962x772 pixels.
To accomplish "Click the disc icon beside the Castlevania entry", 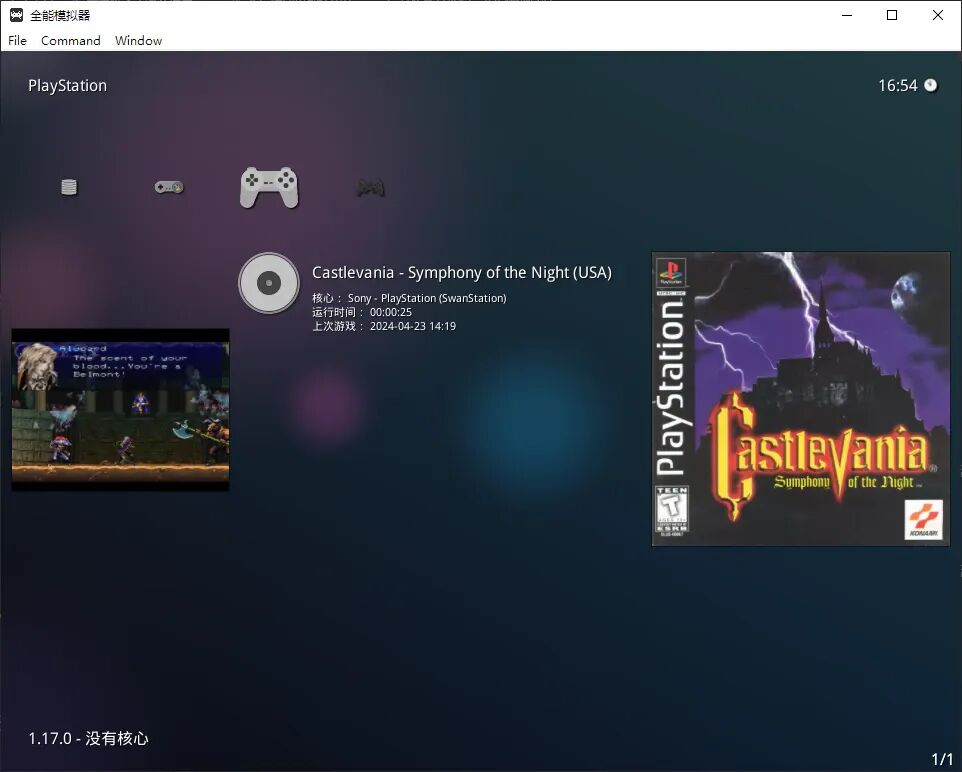I will 269,283.
